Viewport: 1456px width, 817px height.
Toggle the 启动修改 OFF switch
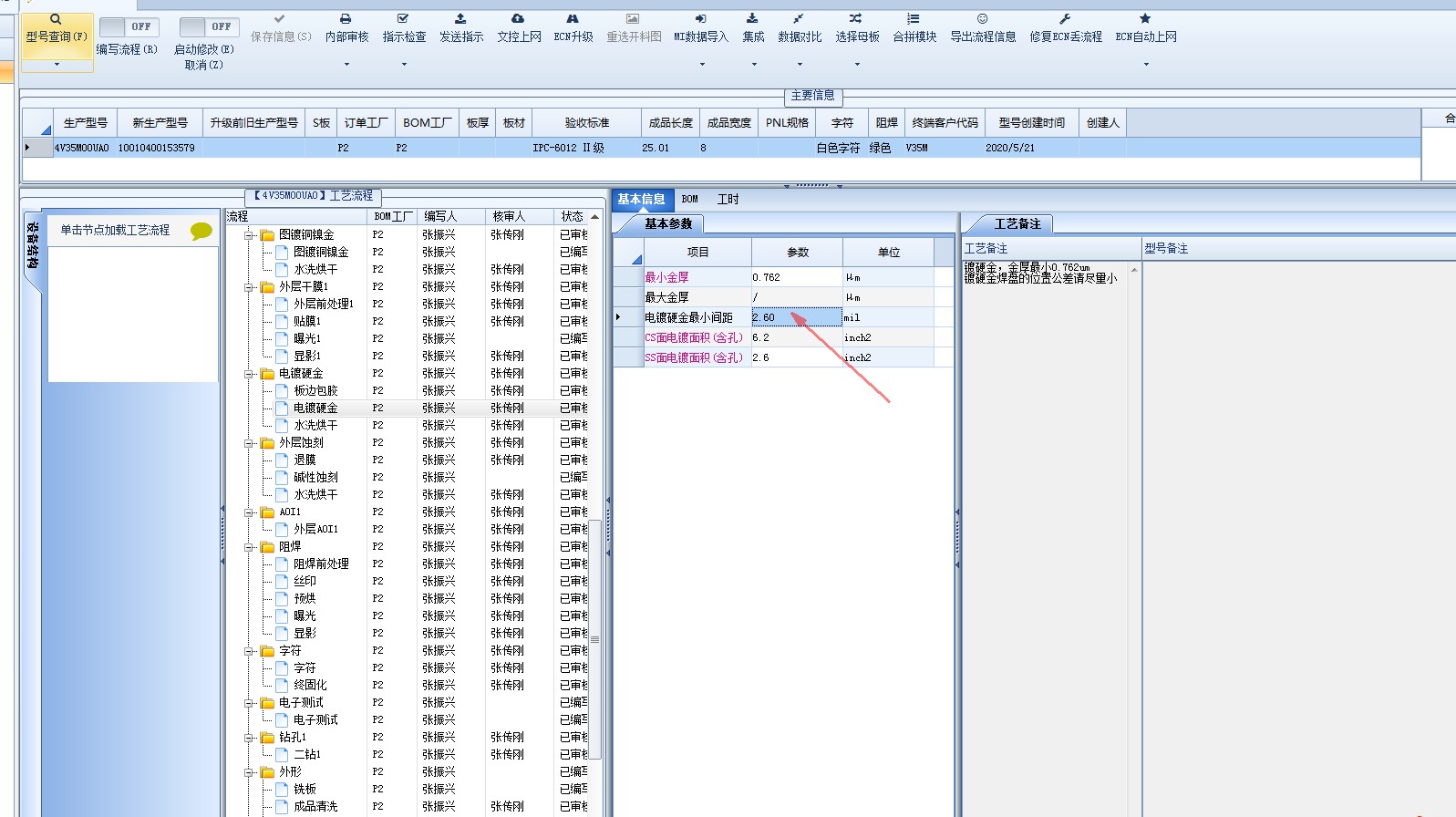tap(209, 27)
